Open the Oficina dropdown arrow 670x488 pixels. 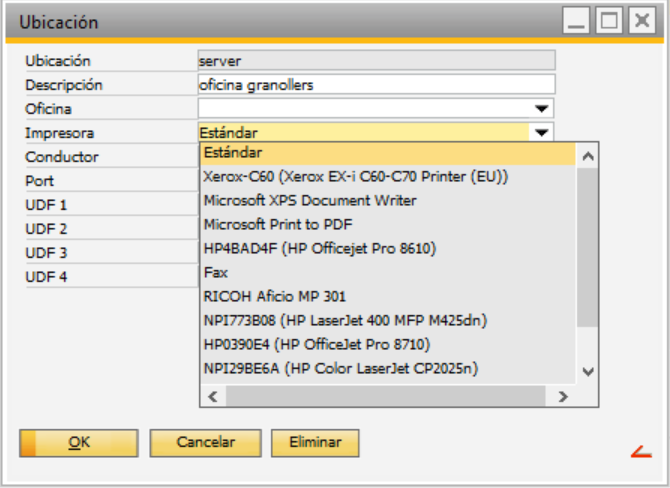[541, 109]
